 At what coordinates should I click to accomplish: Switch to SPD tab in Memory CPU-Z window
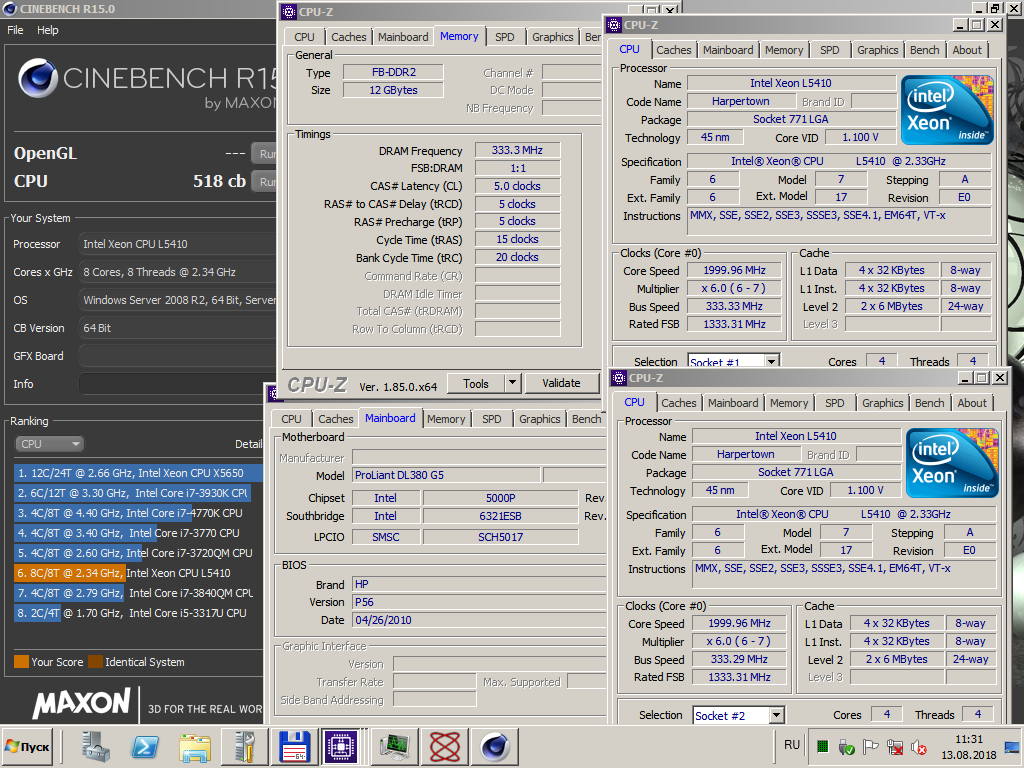pyautogui.click(x=504, y=37)
